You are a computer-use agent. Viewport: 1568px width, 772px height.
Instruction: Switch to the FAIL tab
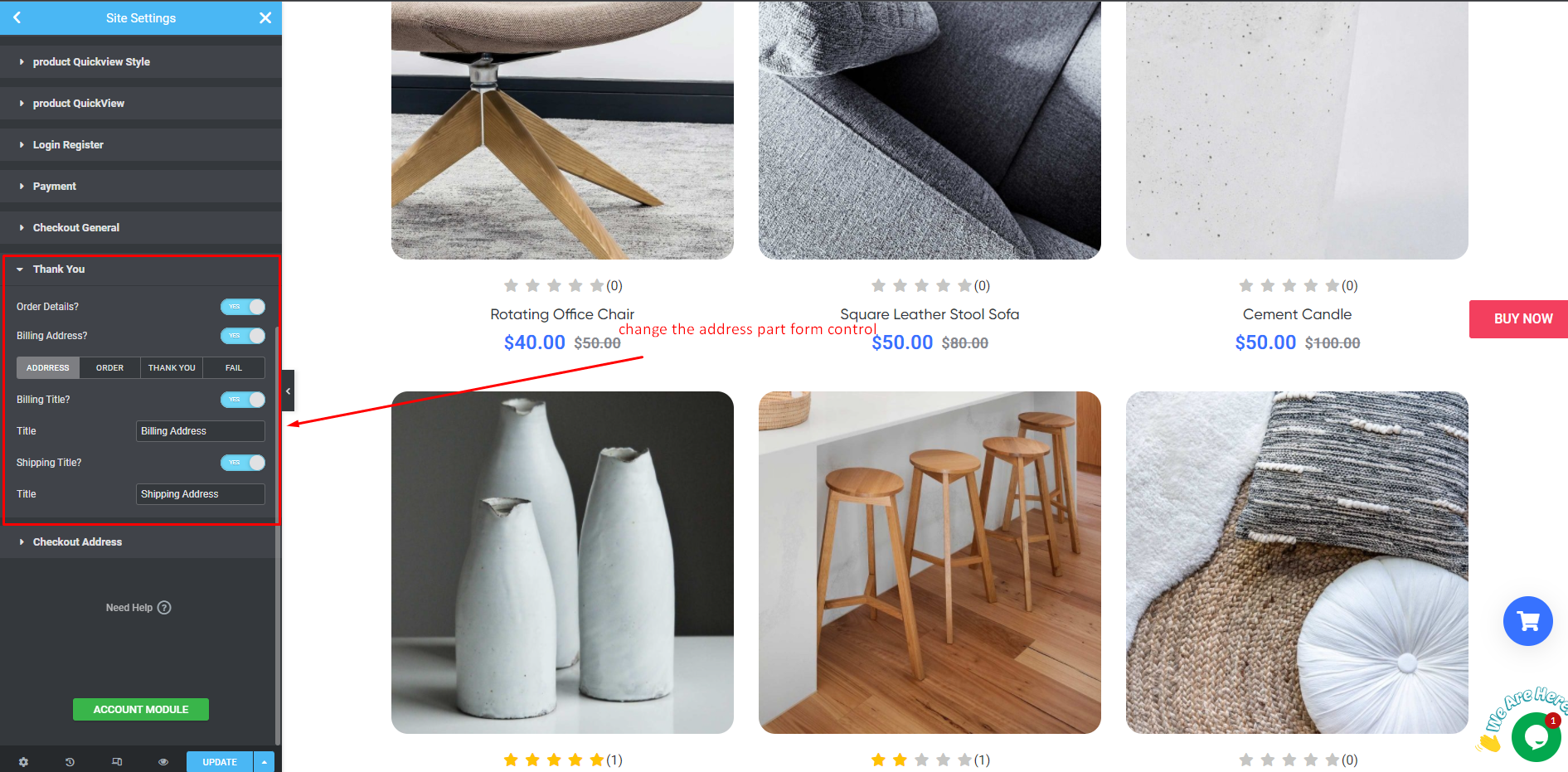point(234,368)
